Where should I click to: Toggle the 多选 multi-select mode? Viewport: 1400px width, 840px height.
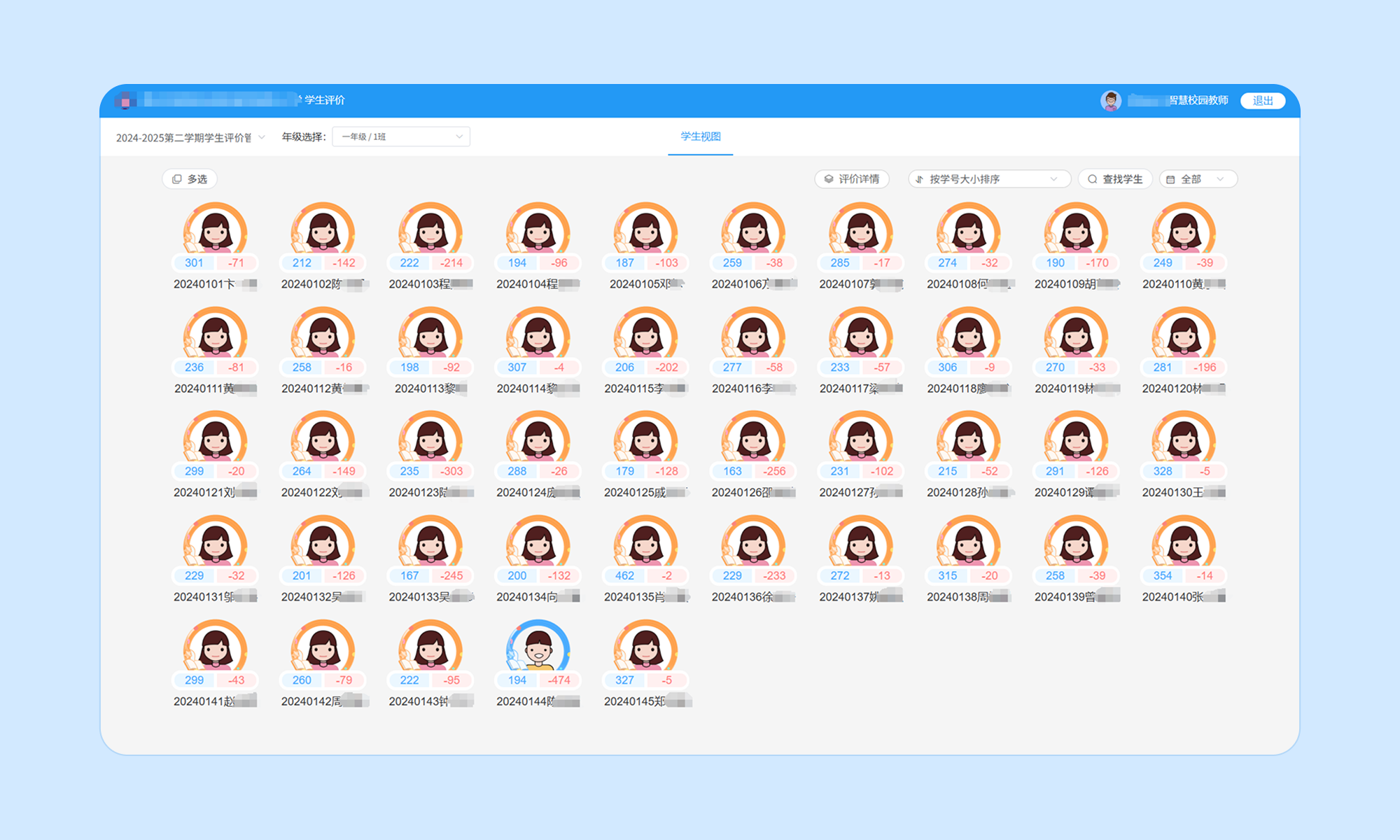click(190, 179)
